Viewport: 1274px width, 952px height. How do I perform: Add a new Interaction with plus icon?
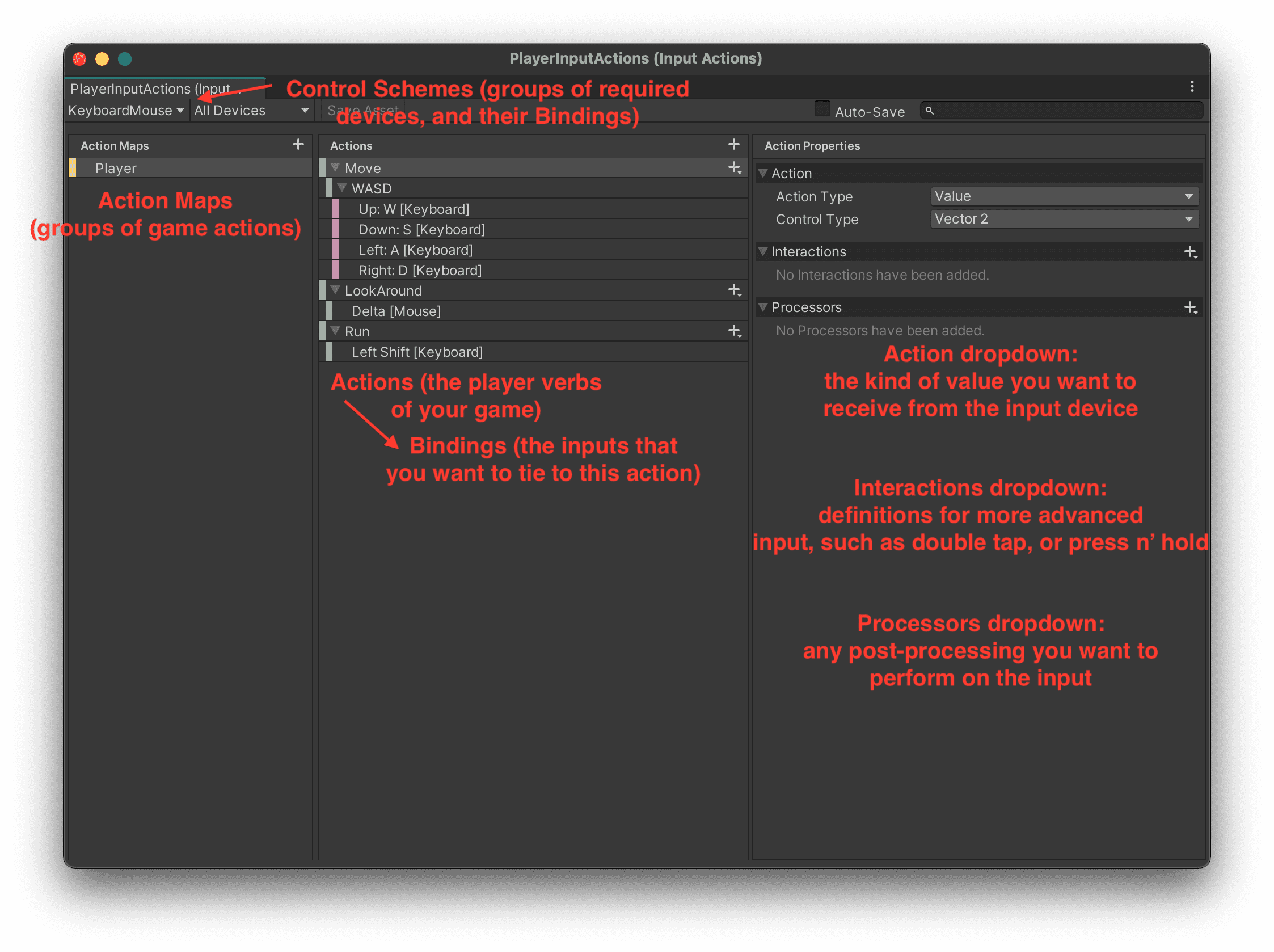tap(1191, 252)
